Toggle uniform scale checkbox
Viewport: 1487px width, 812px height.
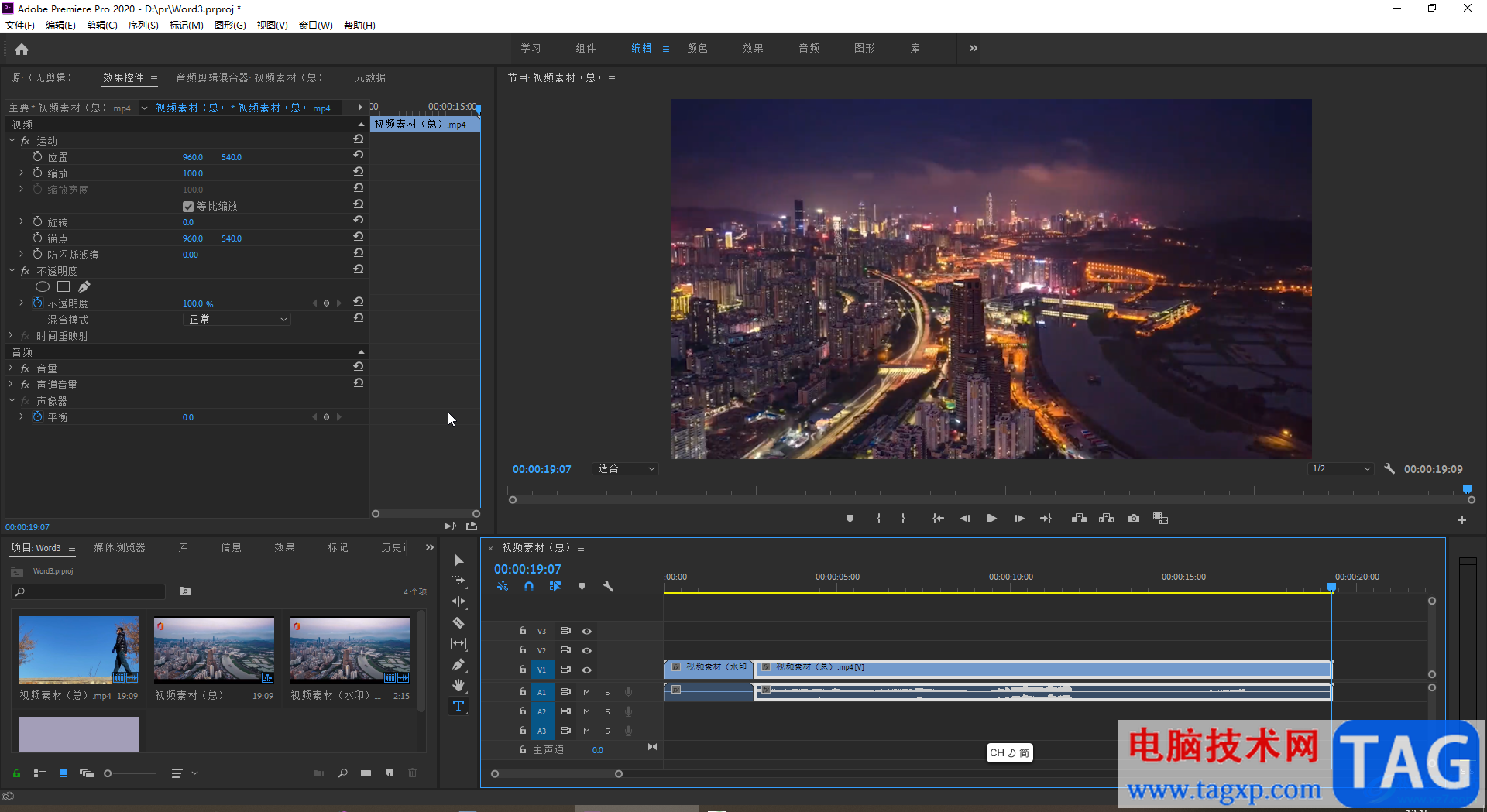(187, 207)
